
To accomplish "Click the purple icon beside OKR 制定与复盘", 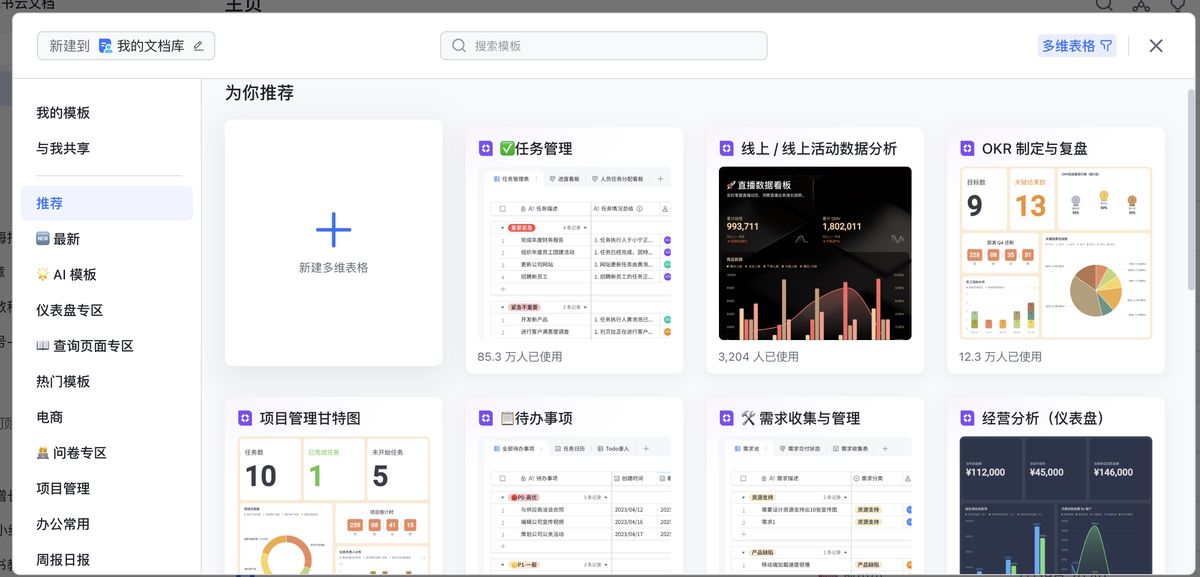I will [x=967, y=149].
